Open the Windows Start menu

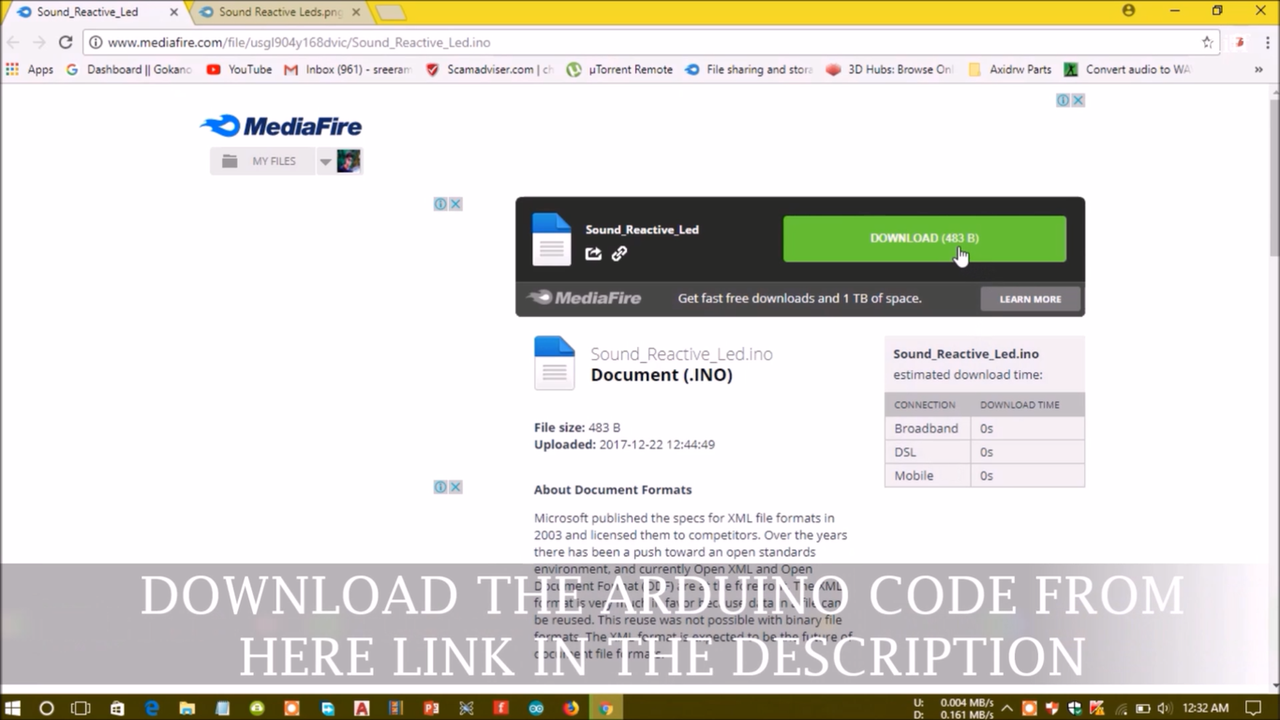pyautogui.click(x=13, y=708)
